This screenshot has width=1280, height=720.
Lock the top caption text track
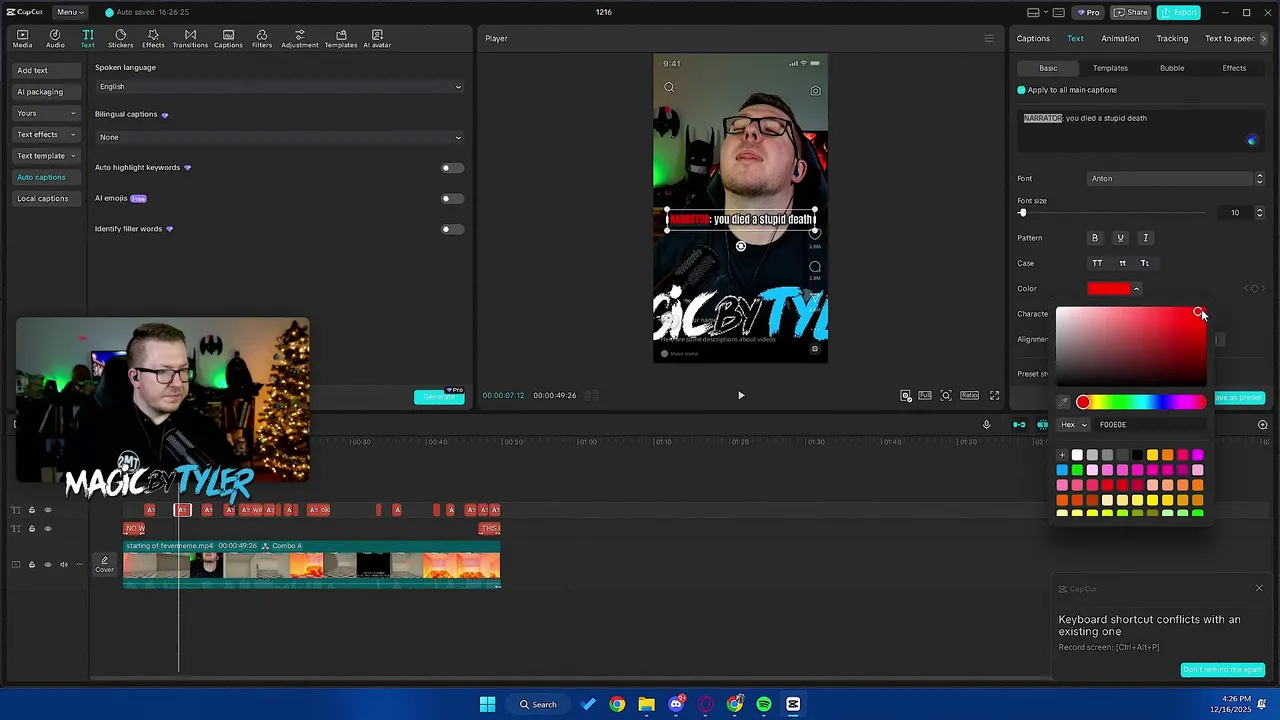pos(31,510)
